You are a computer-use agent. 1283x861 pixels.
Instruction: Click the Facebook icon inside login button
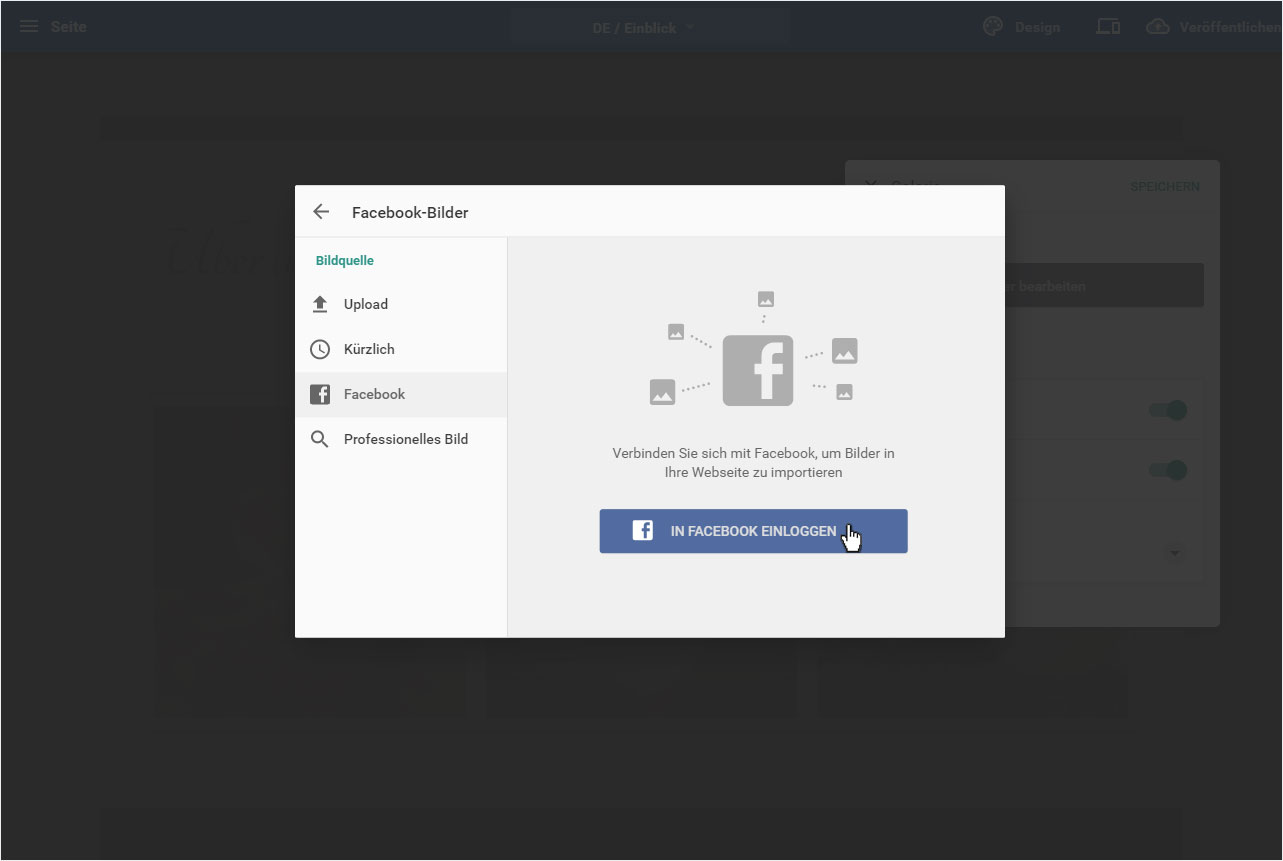tap(642, 531)
